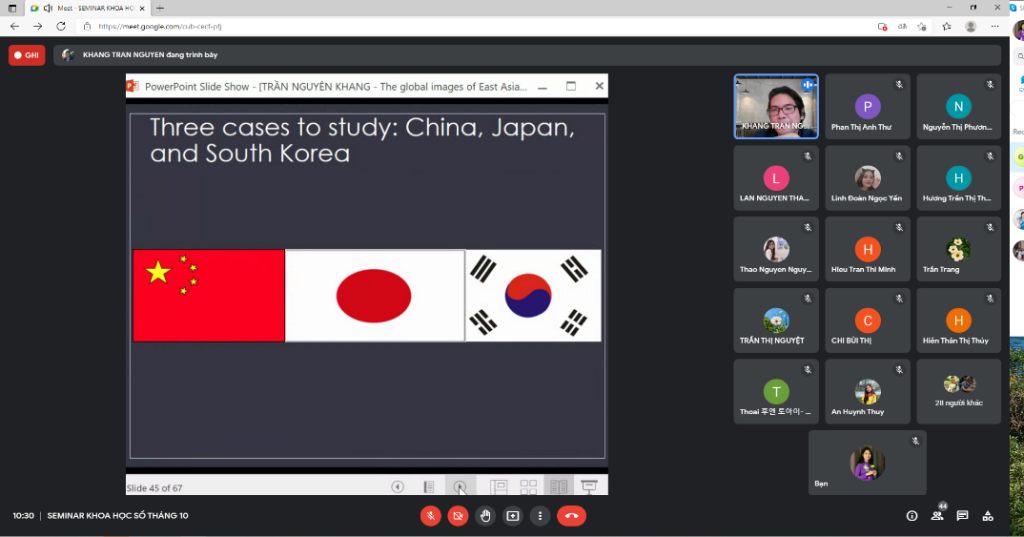The image size is (1024, 537).
Task: Select the LAN NGUYEN THA... tile
Action: 776,178
